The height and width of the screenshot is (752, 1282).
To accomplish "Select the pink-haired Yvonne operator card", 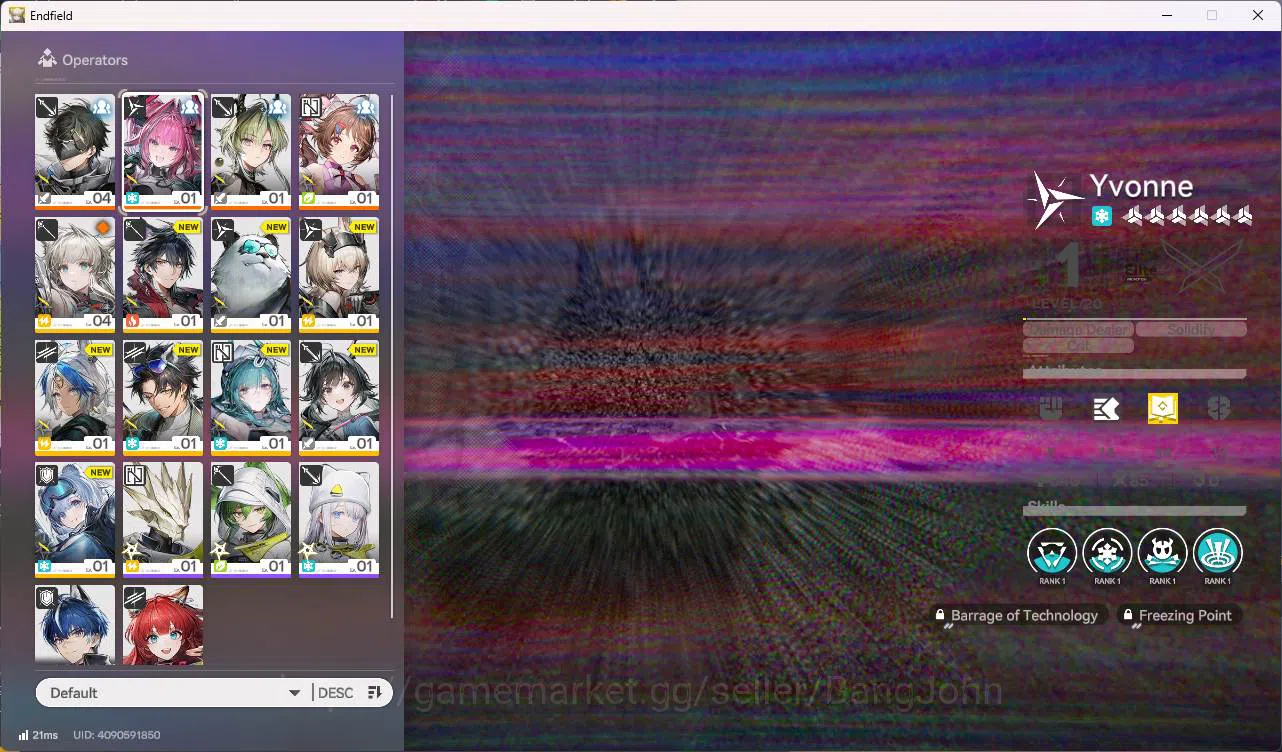I will coord(163,151).
